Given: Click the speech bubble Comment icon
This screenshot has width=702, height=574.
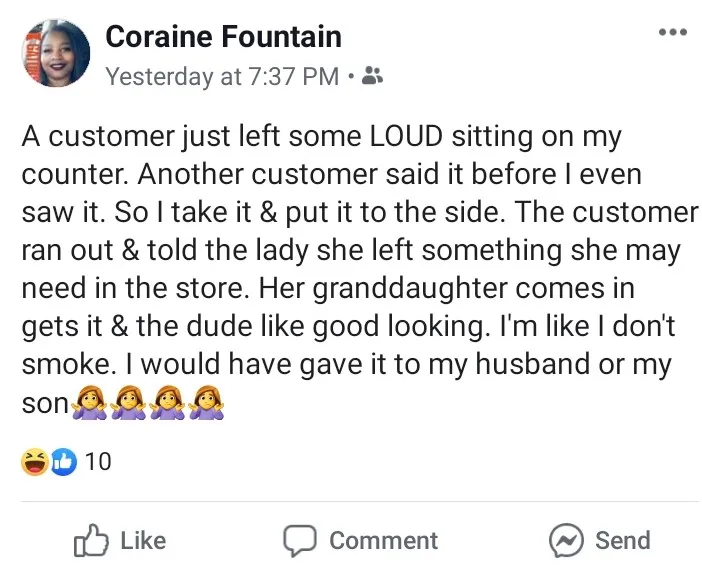Looking at the screenshot, I should (300, 541).
